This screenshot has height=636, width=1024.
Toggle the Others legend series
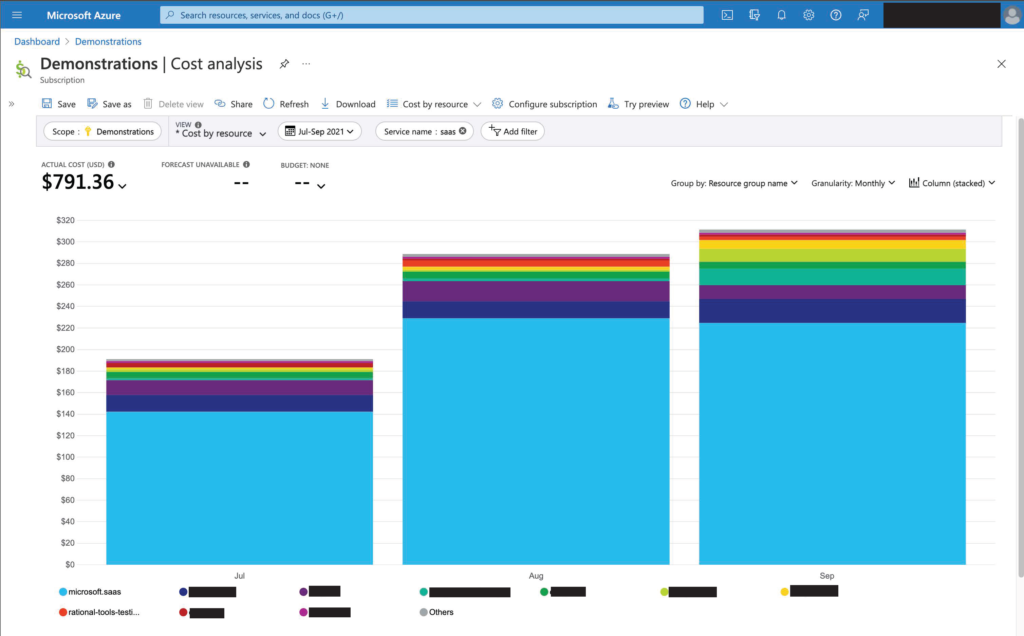pyautogui.click(x=435, y=612)
